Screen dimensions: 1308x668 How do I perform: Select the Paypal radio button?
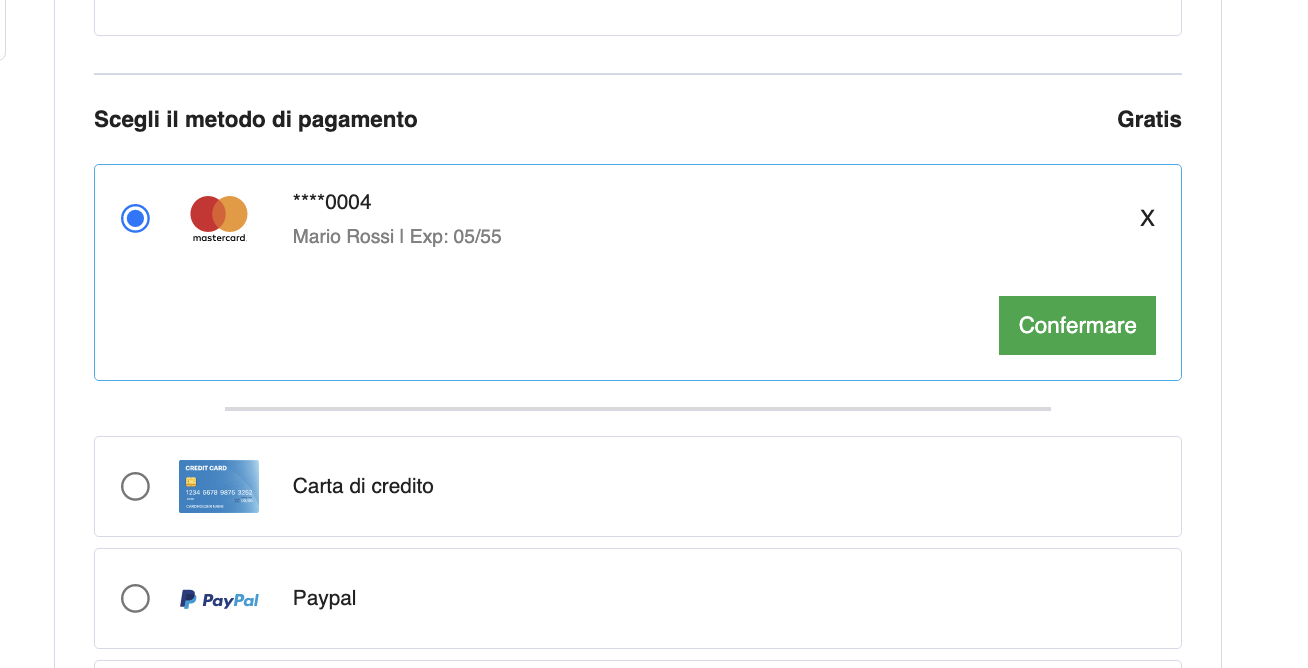coord(135,598)
